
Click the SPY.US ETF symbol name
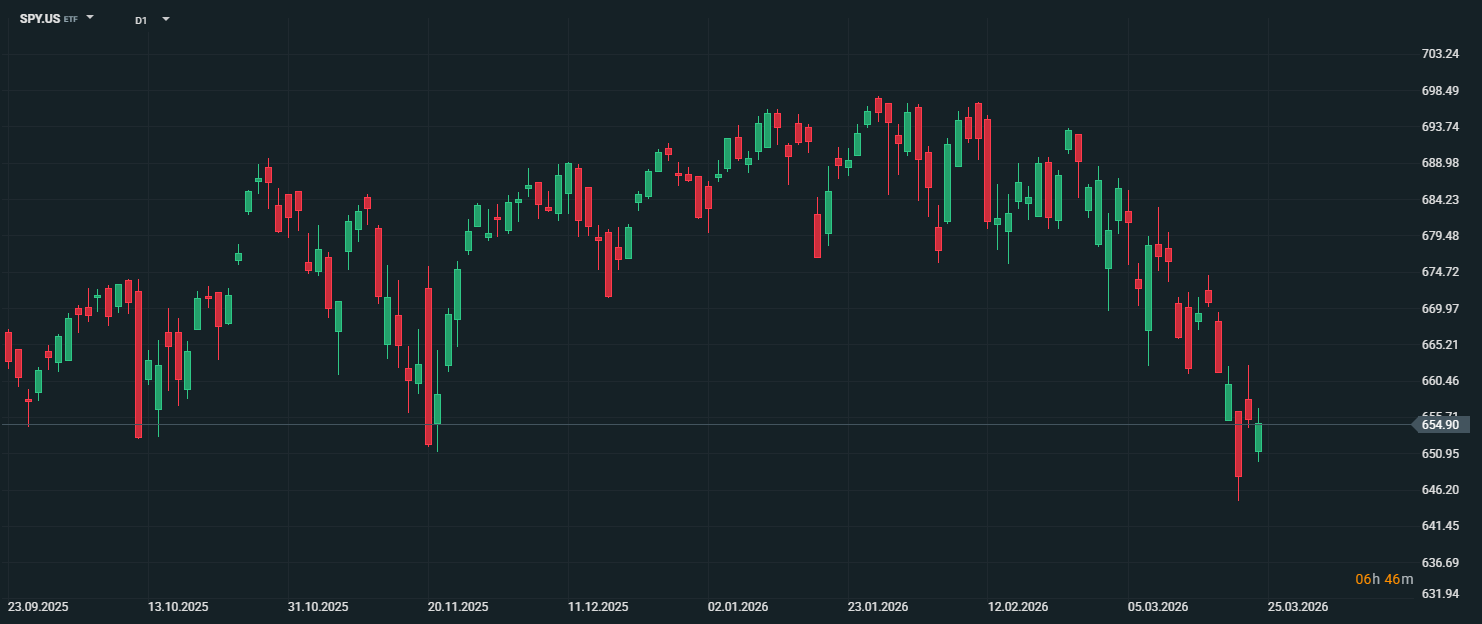pyautogui.click(x=41, y=19)
